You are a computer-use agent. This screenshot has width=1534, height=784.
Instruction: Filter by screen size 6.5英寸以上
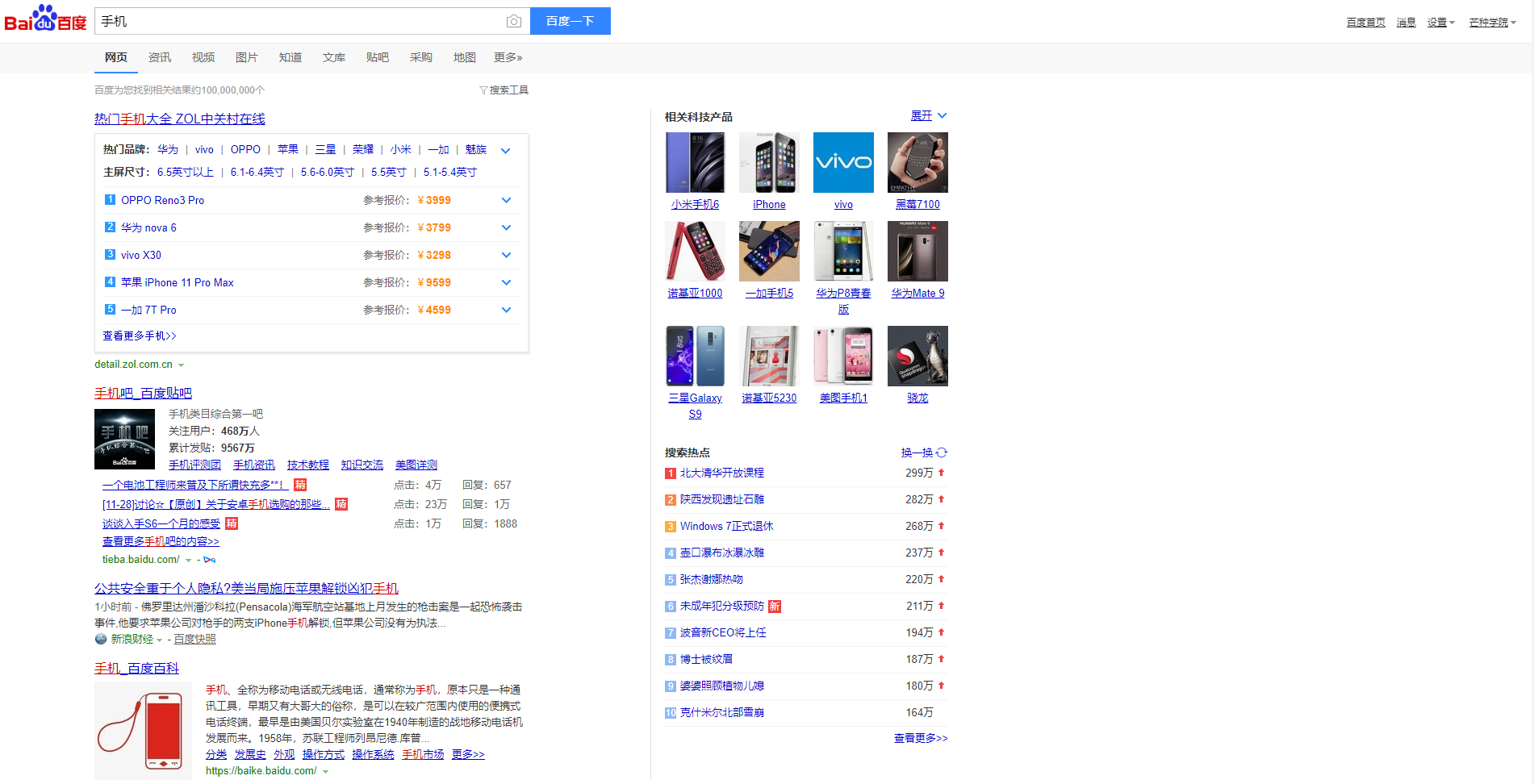point(186,172)
